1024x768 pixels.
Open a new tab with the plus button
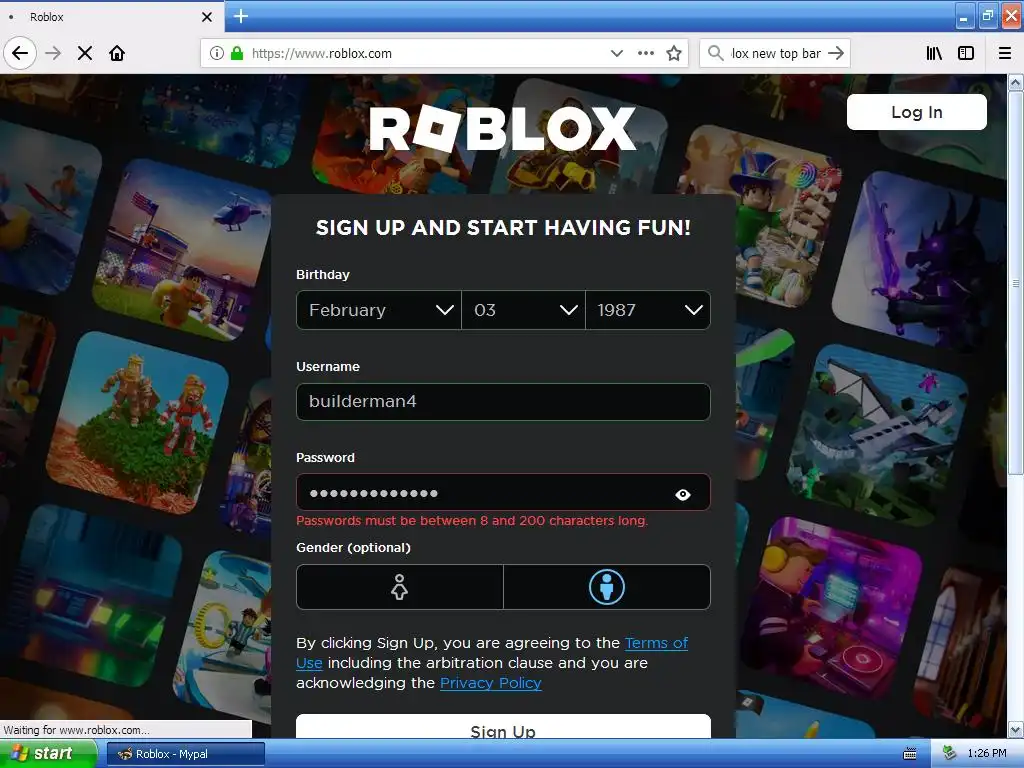pos(241,16)
